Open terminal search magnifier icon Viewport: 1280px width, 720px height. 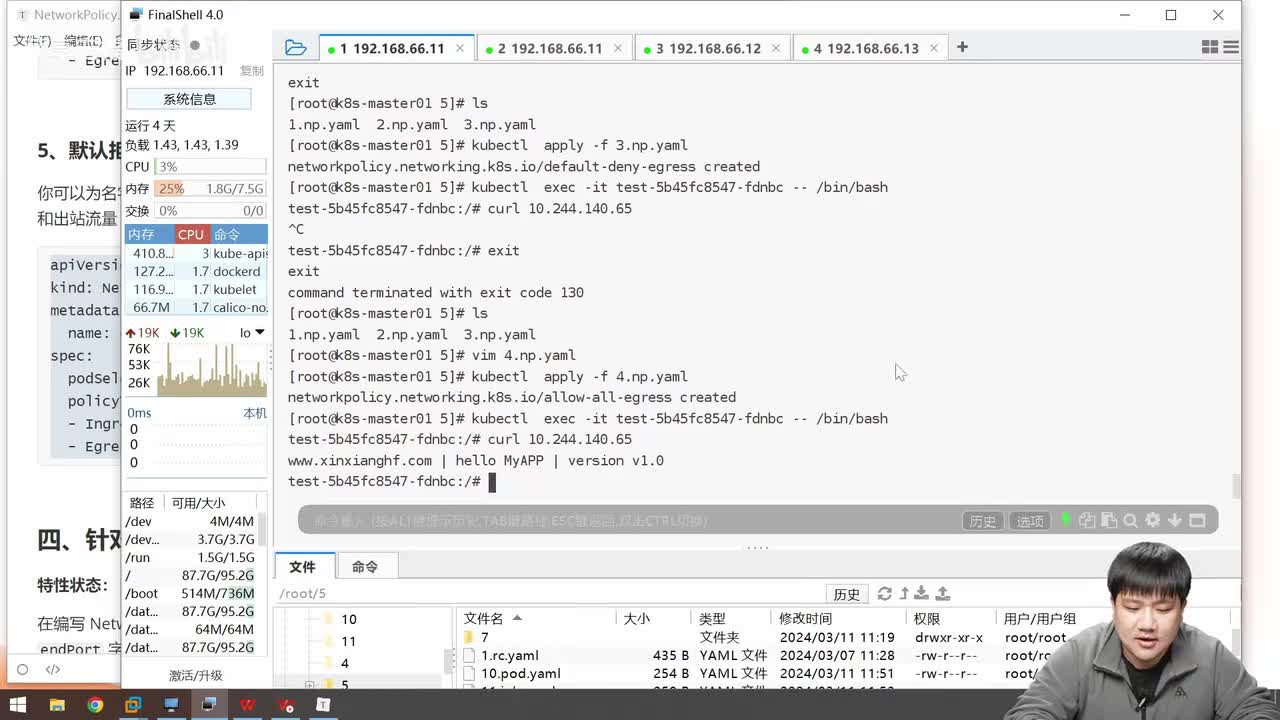pyautogui.click(x=1131, y=520)
